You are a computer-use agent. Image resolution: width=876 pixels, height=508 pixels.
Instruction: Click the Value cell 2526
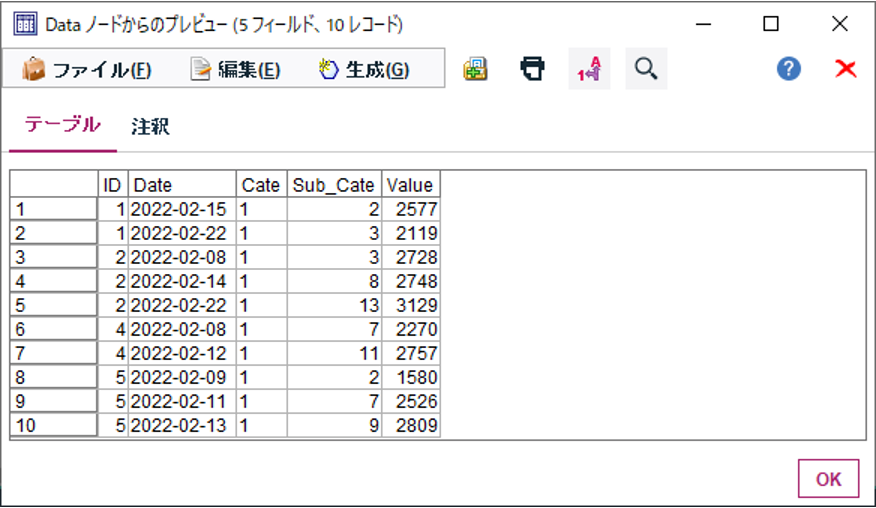point(411,401)
